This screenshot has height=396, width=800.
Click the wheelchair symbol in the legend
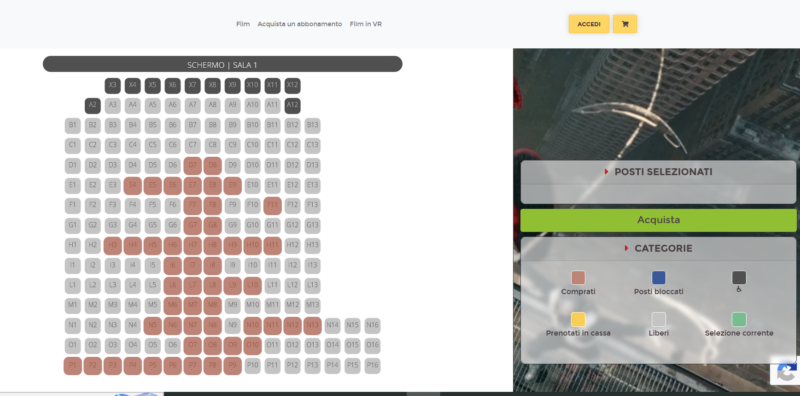click(739, 289)
